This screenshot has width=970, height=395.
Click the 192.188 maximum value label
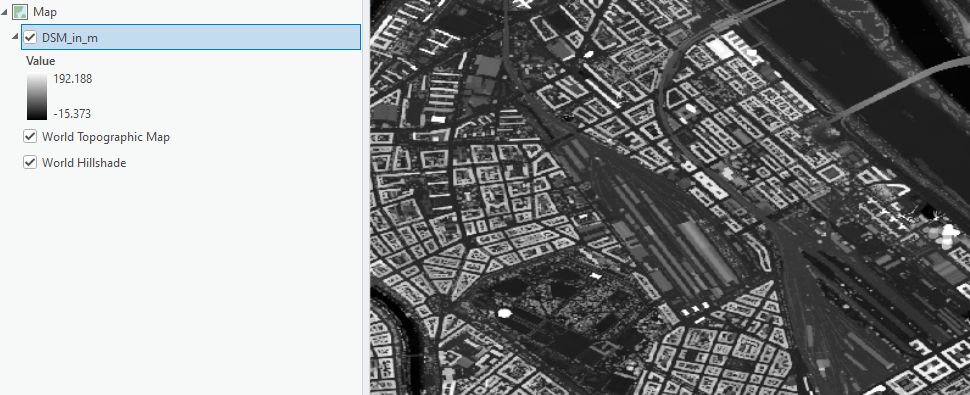coord(73,79)
